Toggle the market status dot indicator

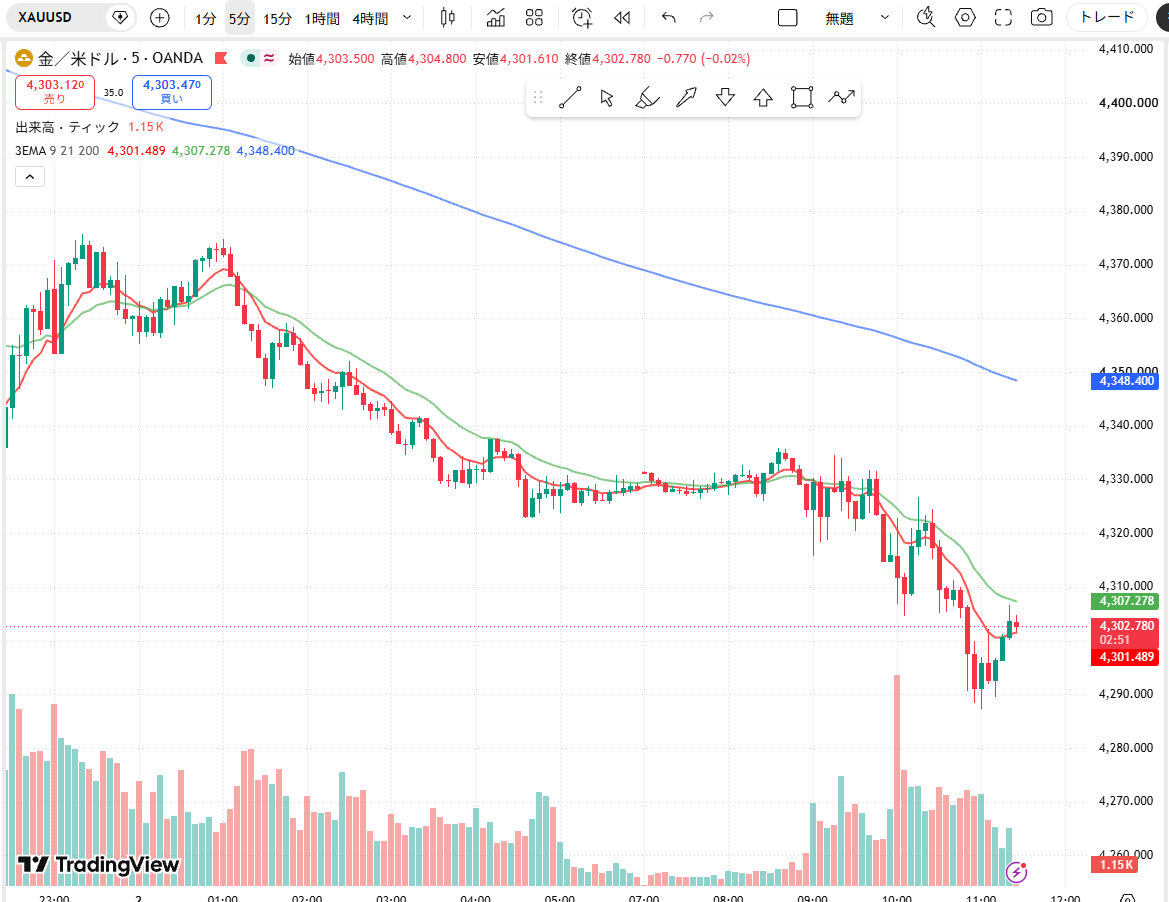(x=251, y=58)
